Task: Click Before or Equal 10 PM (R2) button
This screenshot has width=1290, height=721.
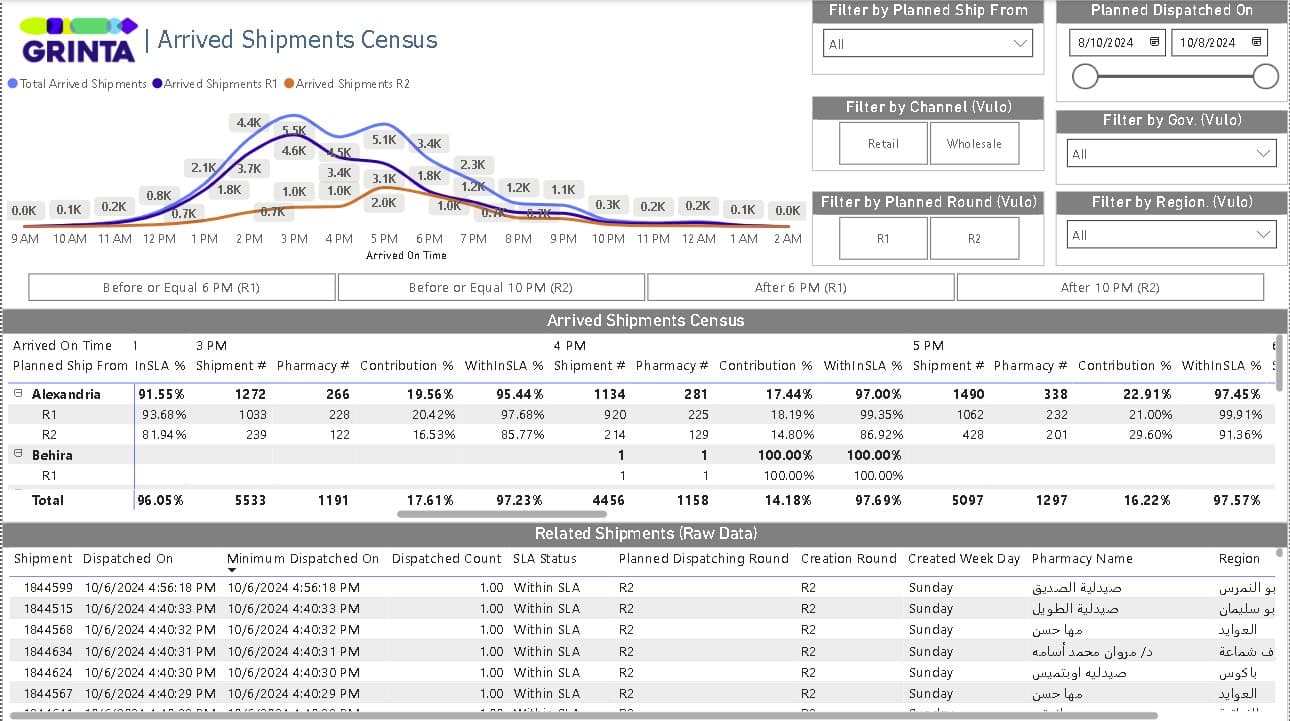Action: [x=491, y=287]
